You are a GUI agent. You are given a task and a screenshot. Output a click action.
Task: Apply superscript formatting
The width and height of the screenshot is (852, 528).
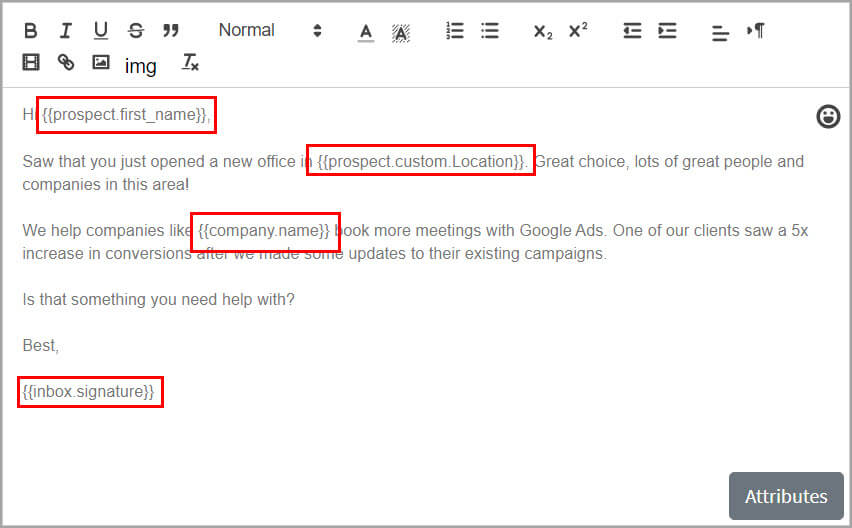pyautogui.click(x=578, y=31)
